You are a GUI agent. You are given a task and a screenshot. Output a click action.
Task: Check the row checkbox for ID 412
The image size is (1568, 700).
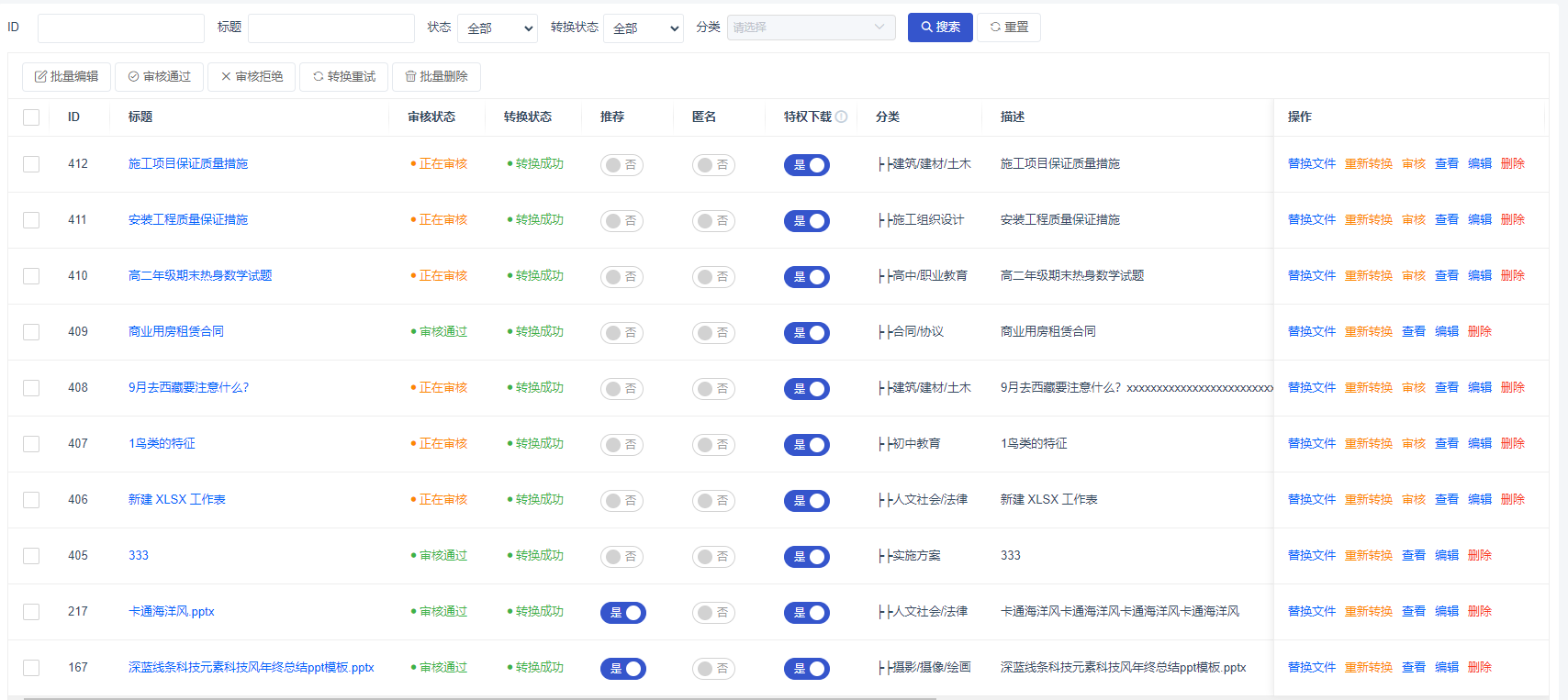[x=31, y=164]
